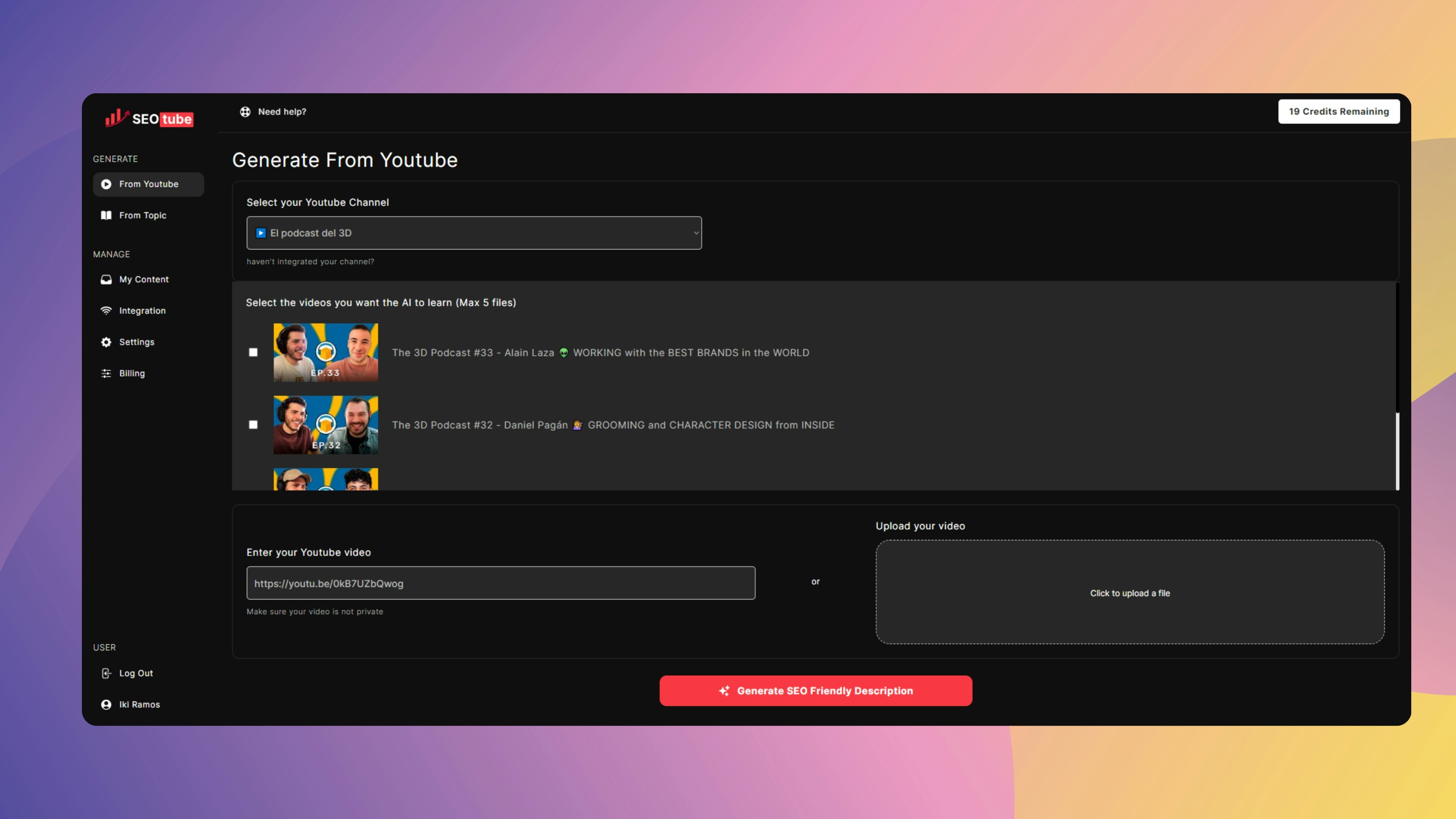Go to the My Content section
This screenshot has width=1456, height=819.
[x=144, y=279]
